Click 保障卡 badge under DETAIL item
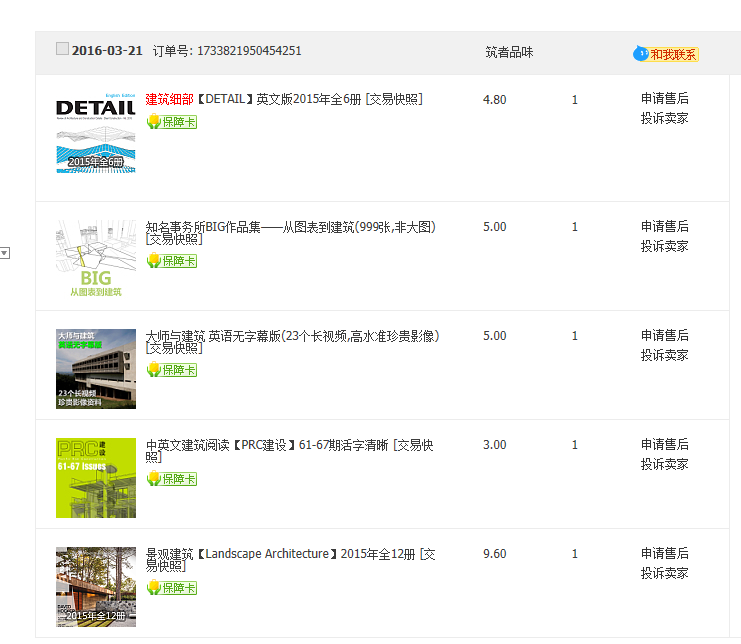741x644 pixels. click(172, 122)
